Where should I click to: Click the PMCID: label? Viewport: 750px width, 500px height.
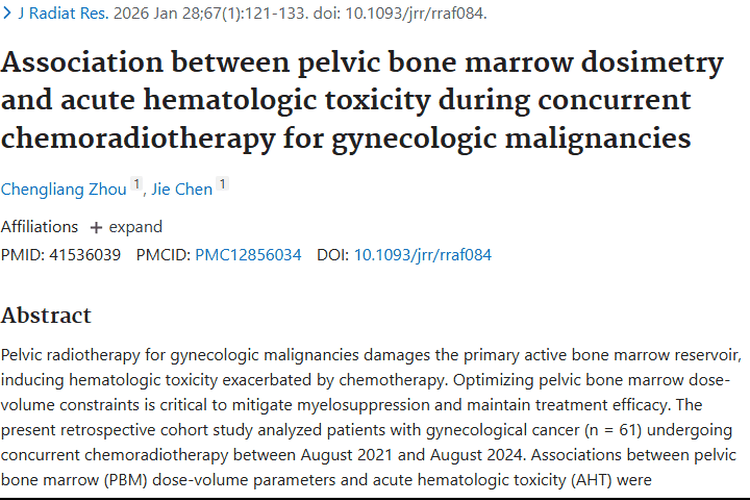pyautogui.click(x=163, y=255)
